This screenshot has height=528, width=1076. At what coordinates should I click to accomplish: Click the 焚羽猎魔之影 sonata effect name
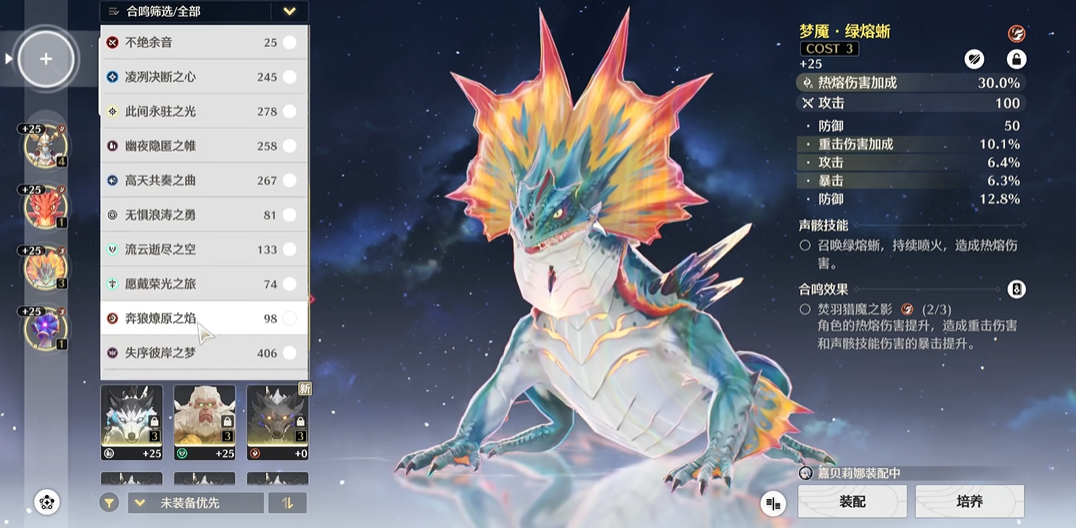(856, 310)
